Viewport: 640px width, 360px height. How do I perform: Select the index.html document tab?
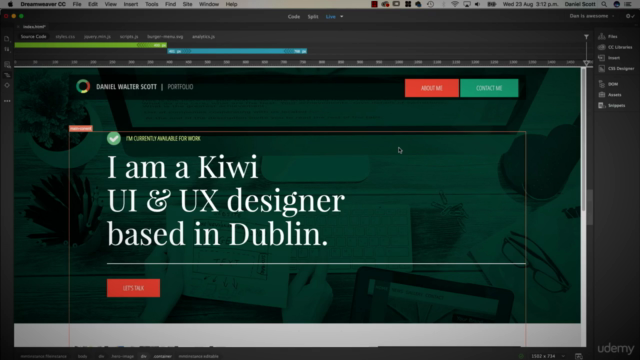(34, 27)
